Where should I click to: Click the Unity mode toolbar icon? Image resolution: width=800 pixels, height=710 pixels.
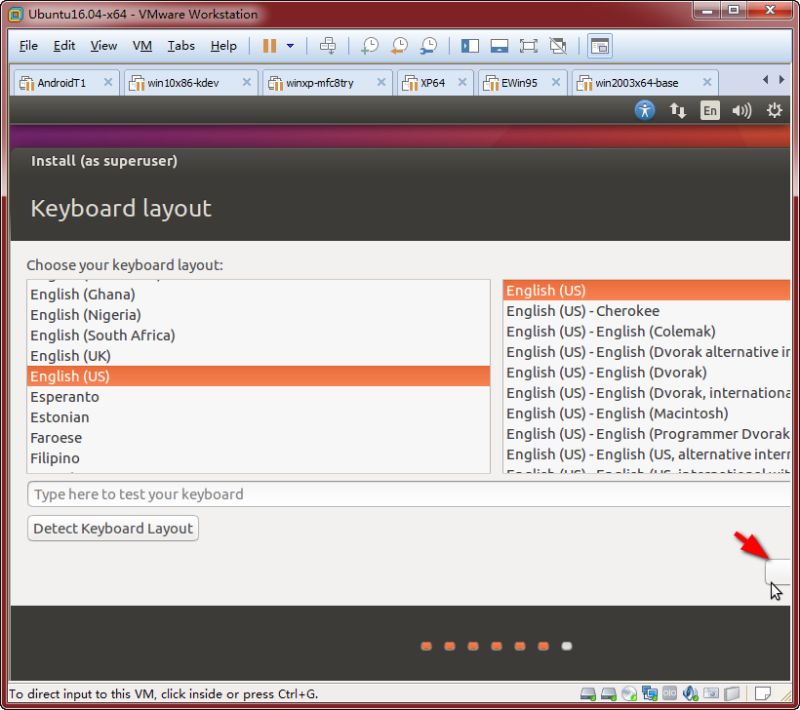[x=556, y=45]
